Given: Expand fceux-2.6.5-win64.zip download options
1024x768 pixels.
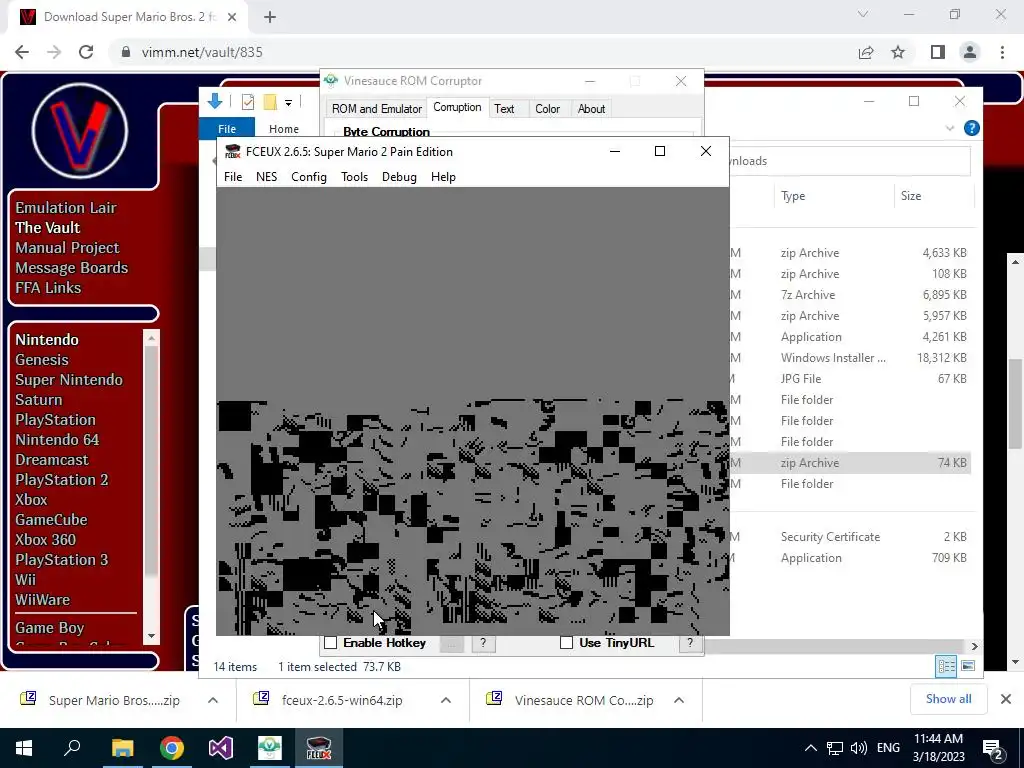Looking at the screenshot, I should point(446,700).
